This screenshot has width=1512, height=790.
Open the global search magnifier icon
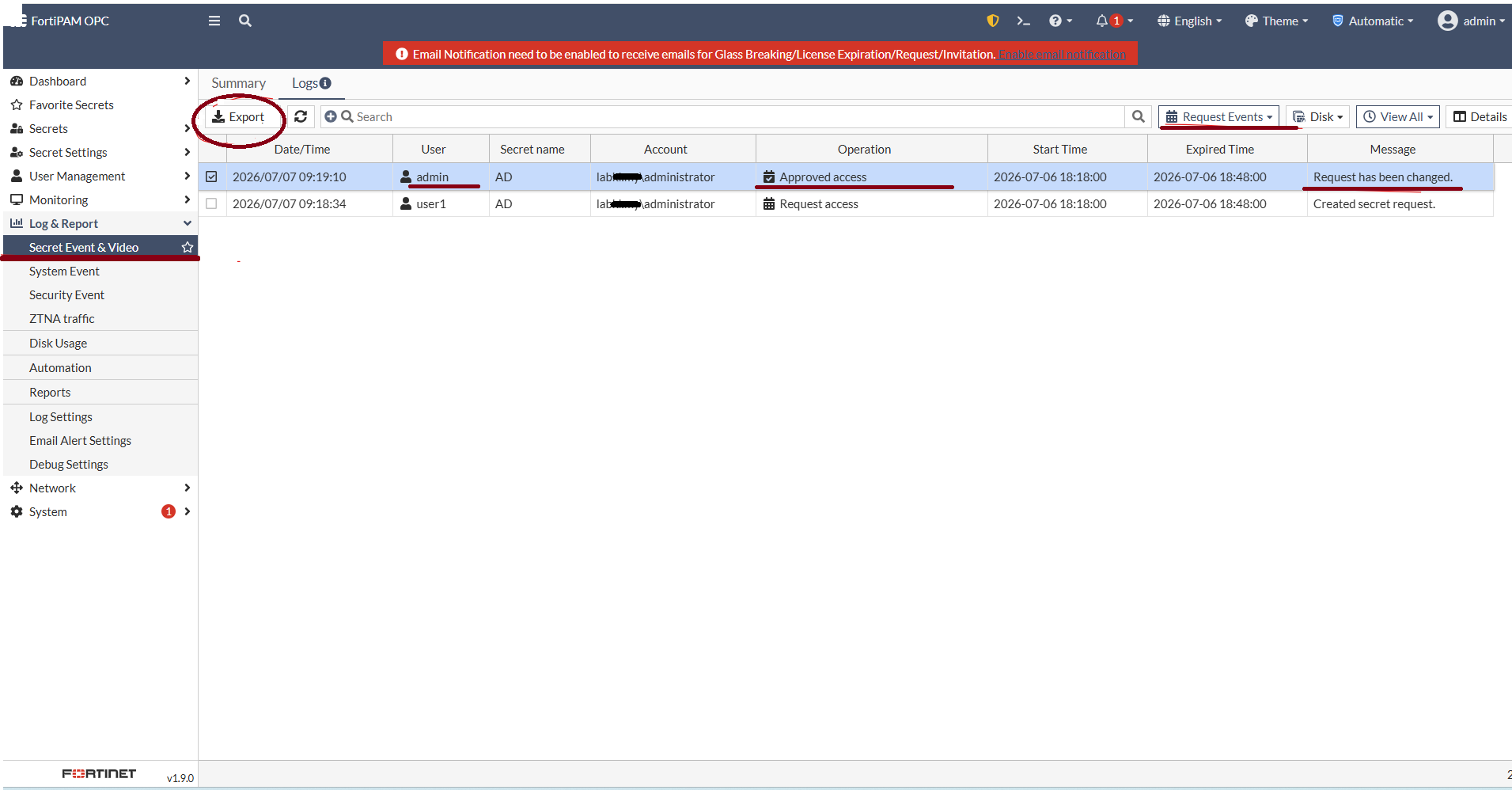coord(245,21)
